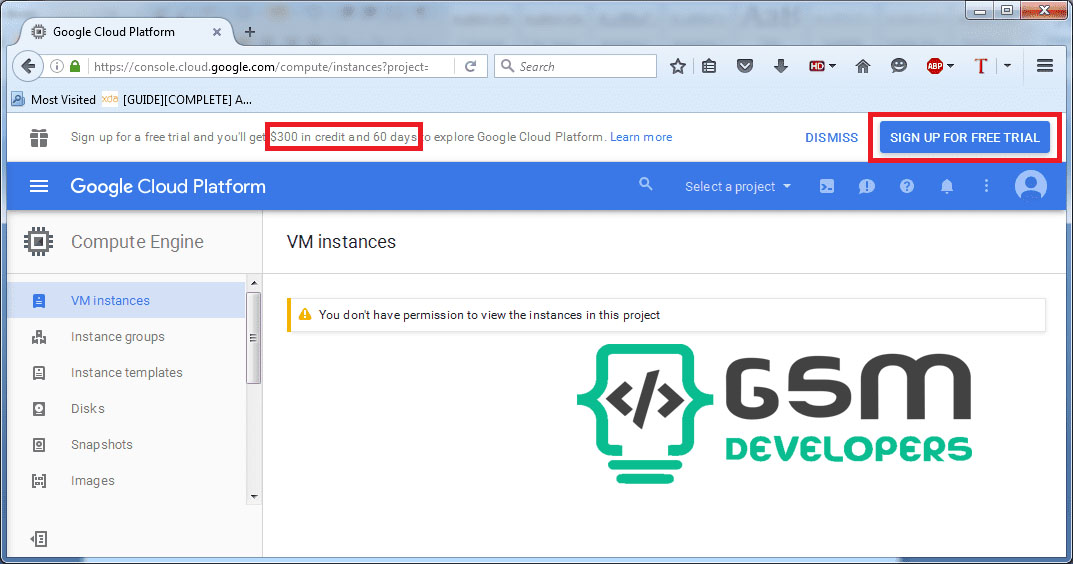
Task: Click the Adblock Plus ABP icon
Action: pos(935,66)
